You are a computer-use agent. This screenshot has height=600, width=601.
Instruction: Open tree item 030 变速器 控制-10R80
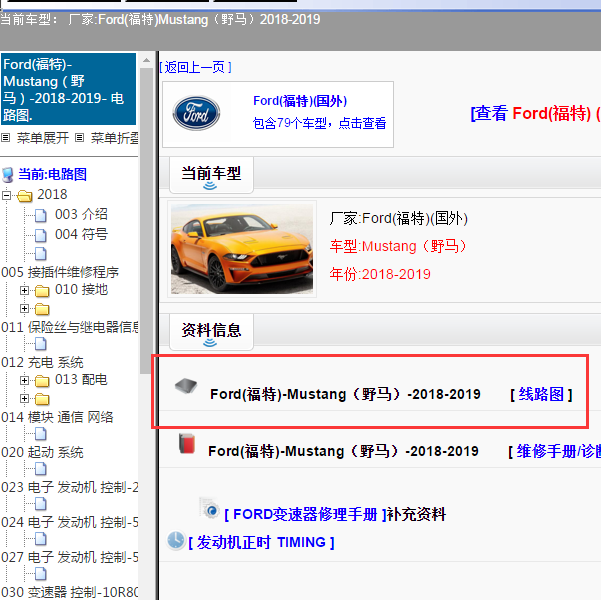[x=69, y=592]
